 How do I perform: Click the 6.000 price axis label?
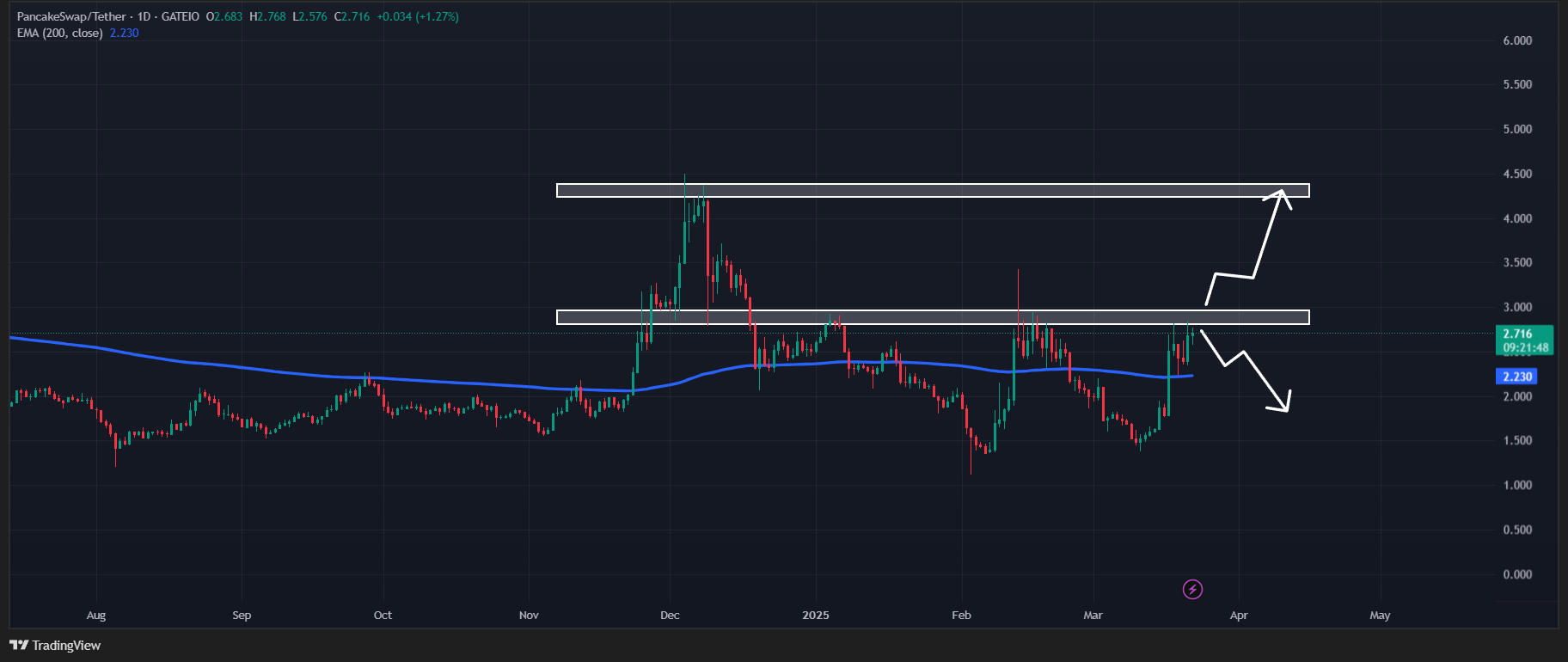tap(1517, 40)
